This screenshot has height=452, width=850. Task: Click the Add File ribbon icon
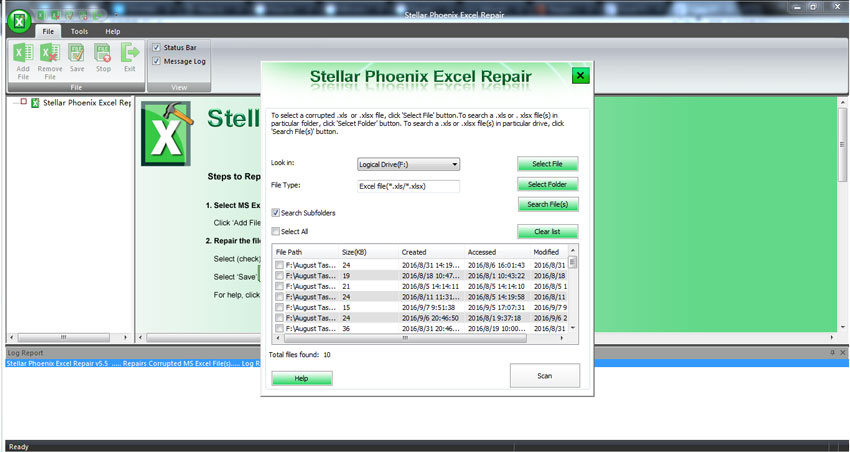pos(23,56)
